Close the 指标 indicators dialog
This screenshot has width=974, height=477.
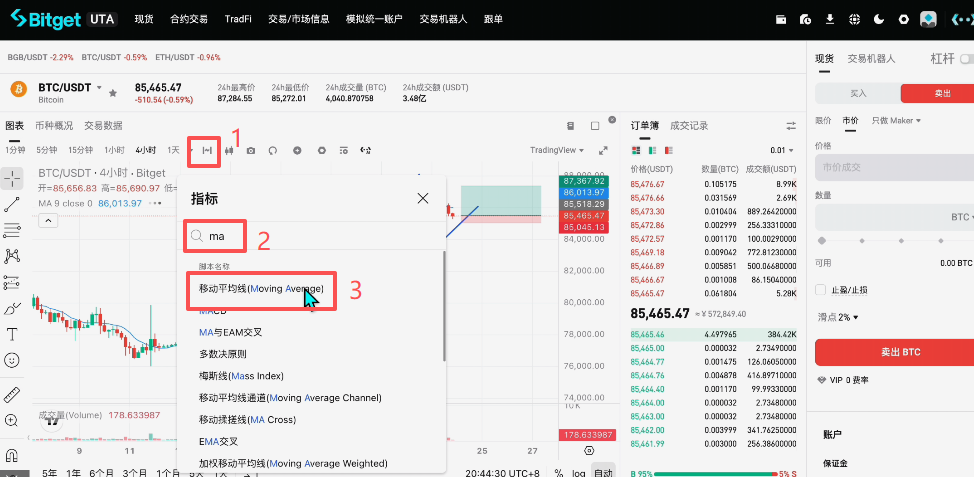423,198
